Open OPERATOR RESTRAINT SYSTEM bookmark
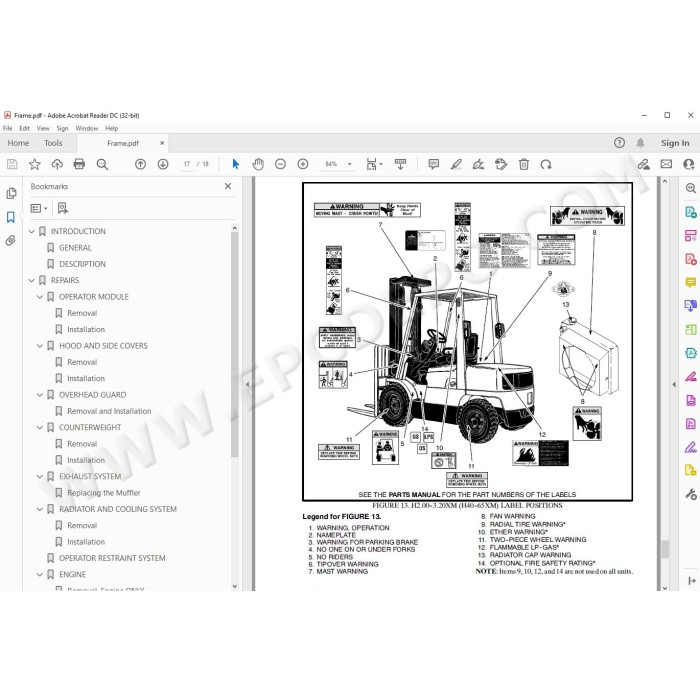The image size is (700, 700). [x=112, y=558]
